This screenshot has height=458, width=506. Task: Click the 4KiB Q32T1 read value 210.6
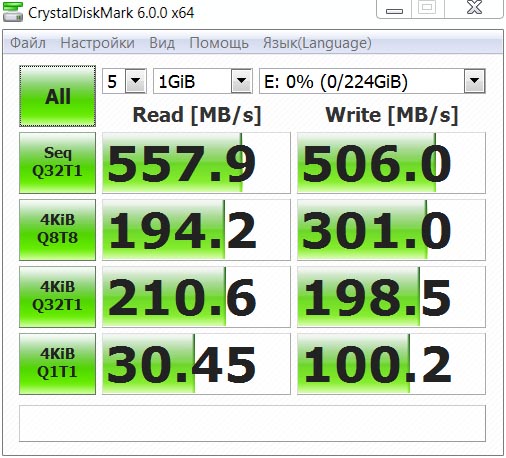196,297
